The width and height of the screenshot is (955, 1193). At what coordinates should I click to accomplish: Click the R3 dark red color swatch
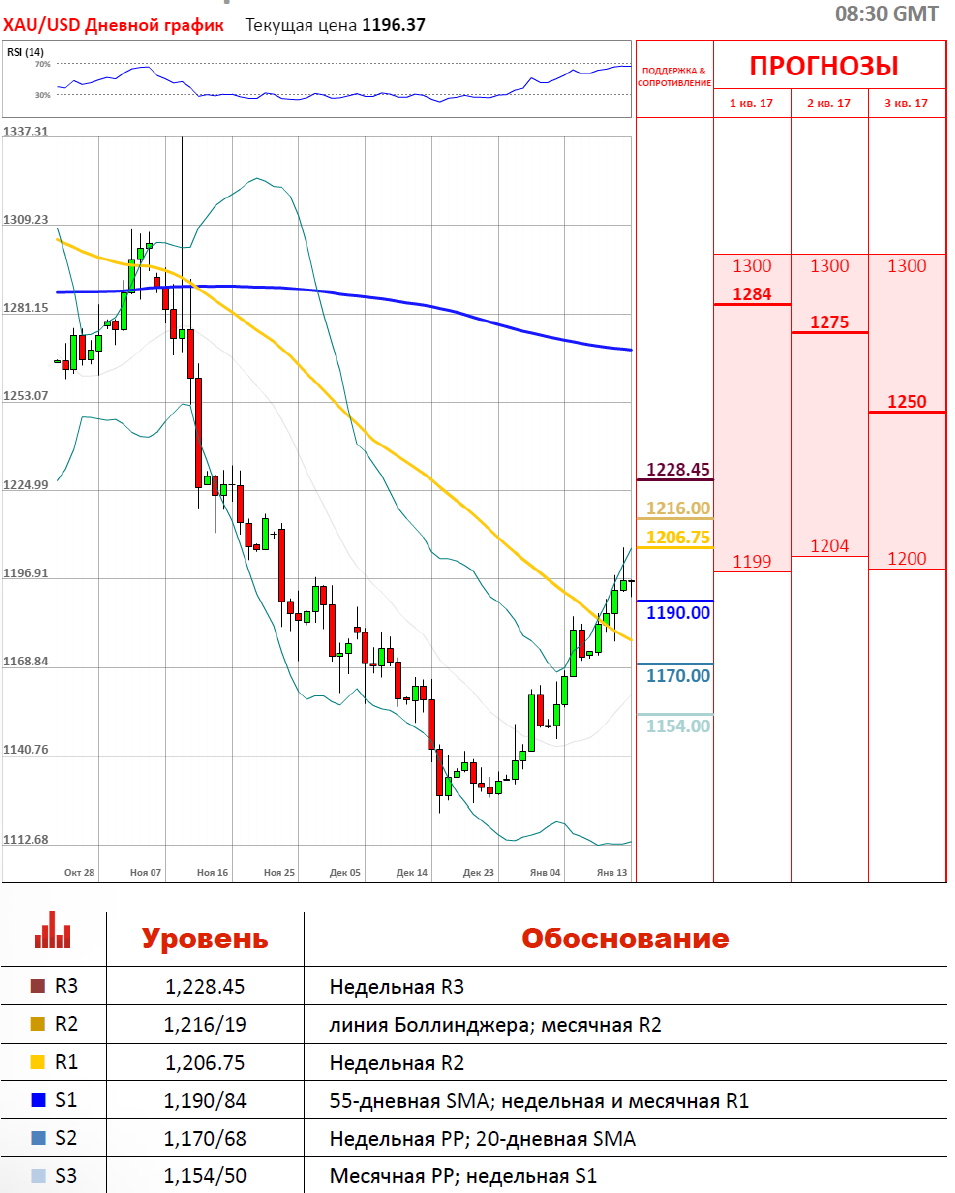[x=39, y=987]
